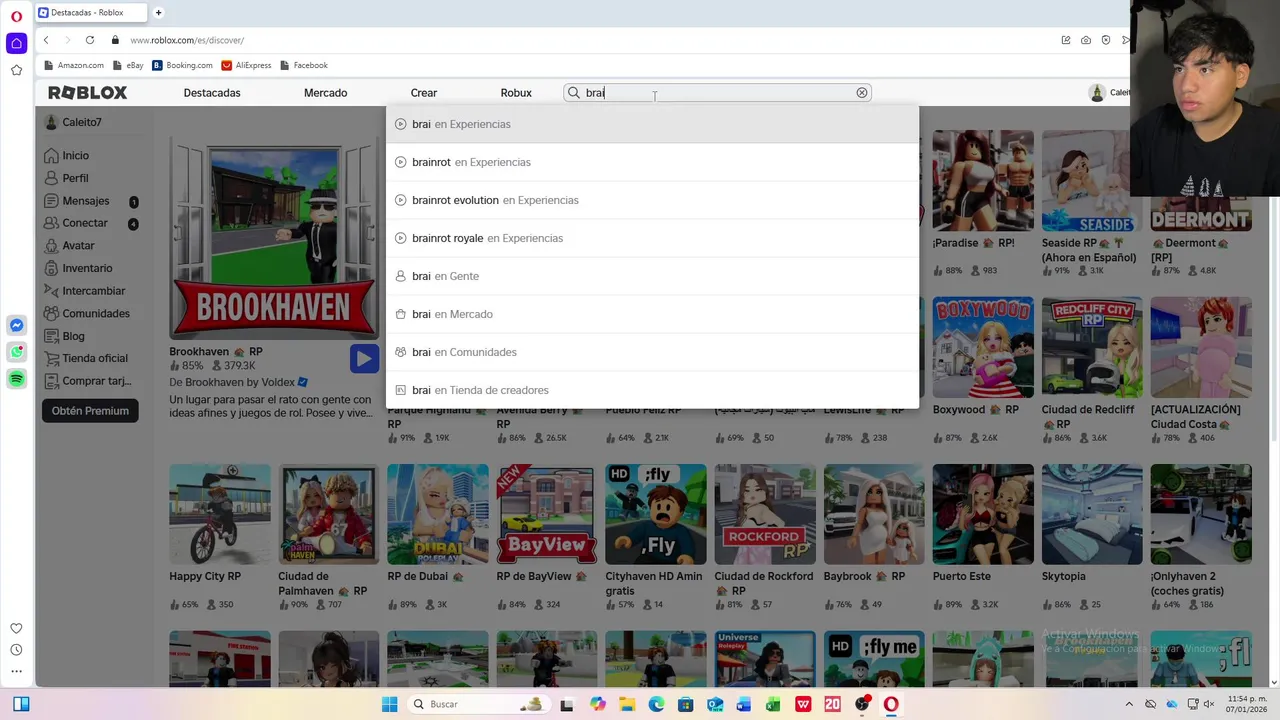
Task: Open Comprar tarjeta gift card icon
Action: [x=51, y=381]
